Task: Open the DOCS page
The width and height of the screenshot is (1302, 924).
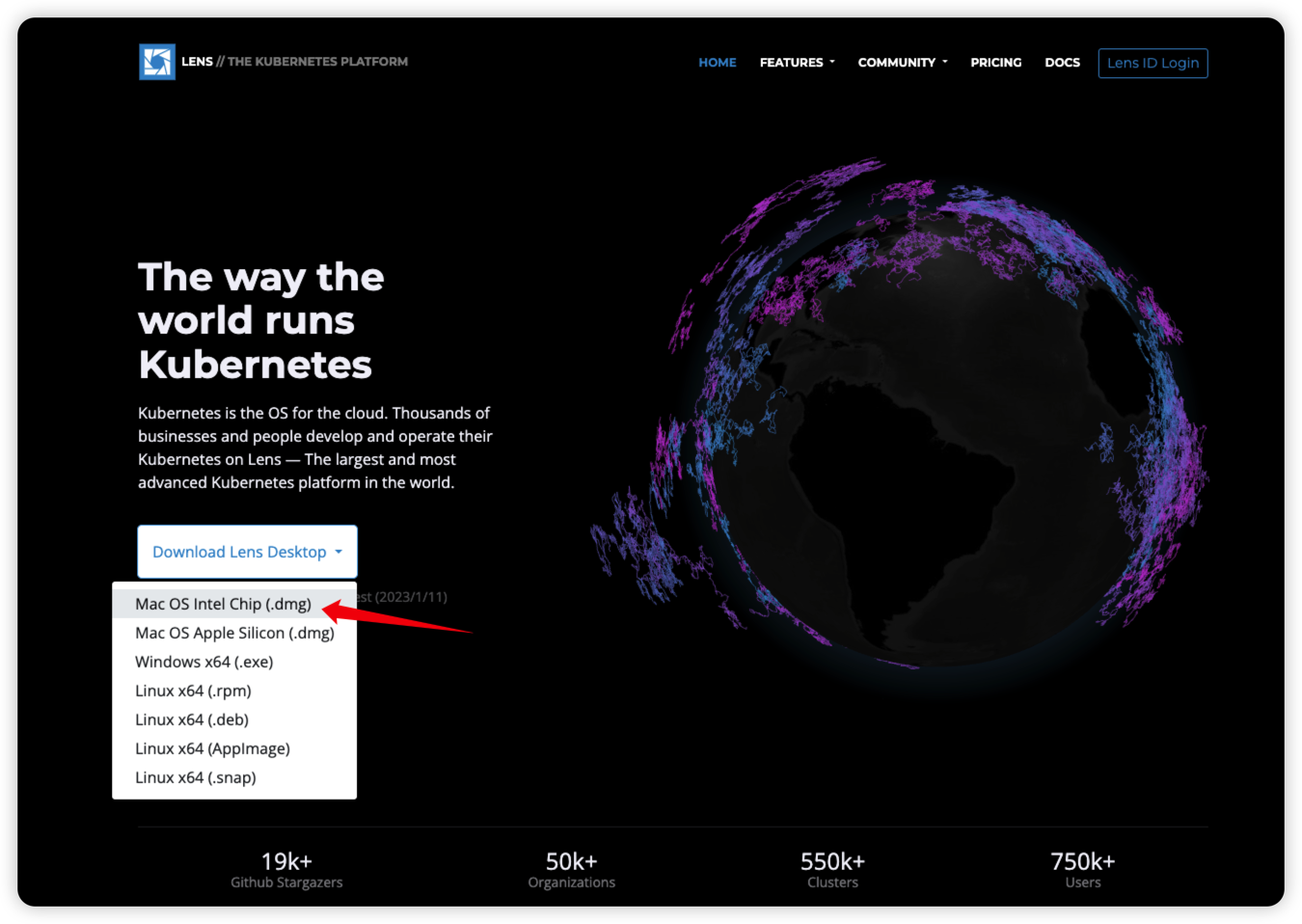Action: 1062,63
